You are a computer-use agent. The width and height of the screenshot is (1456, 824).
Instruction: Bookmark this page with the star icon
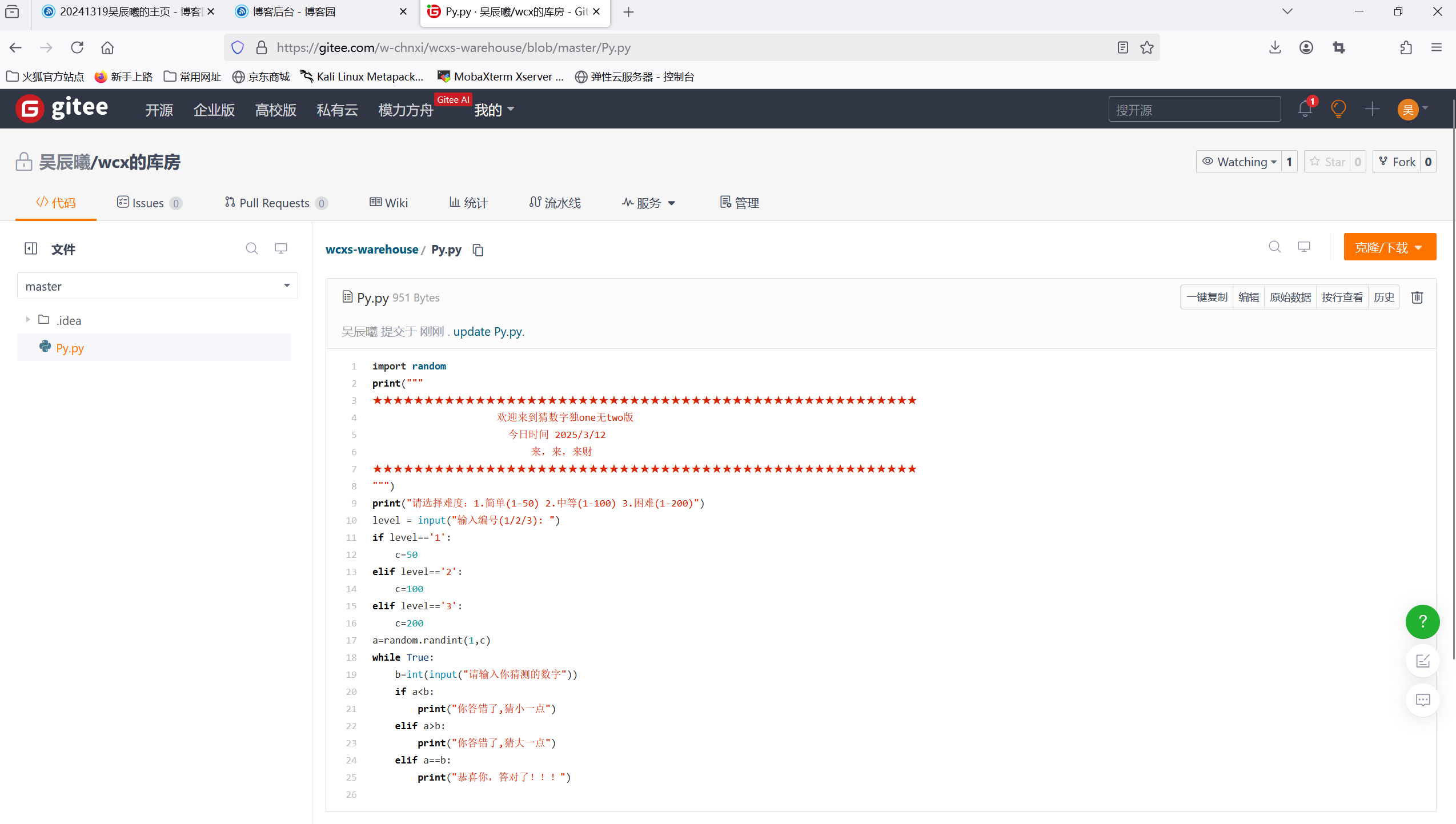pos(1147,47)
